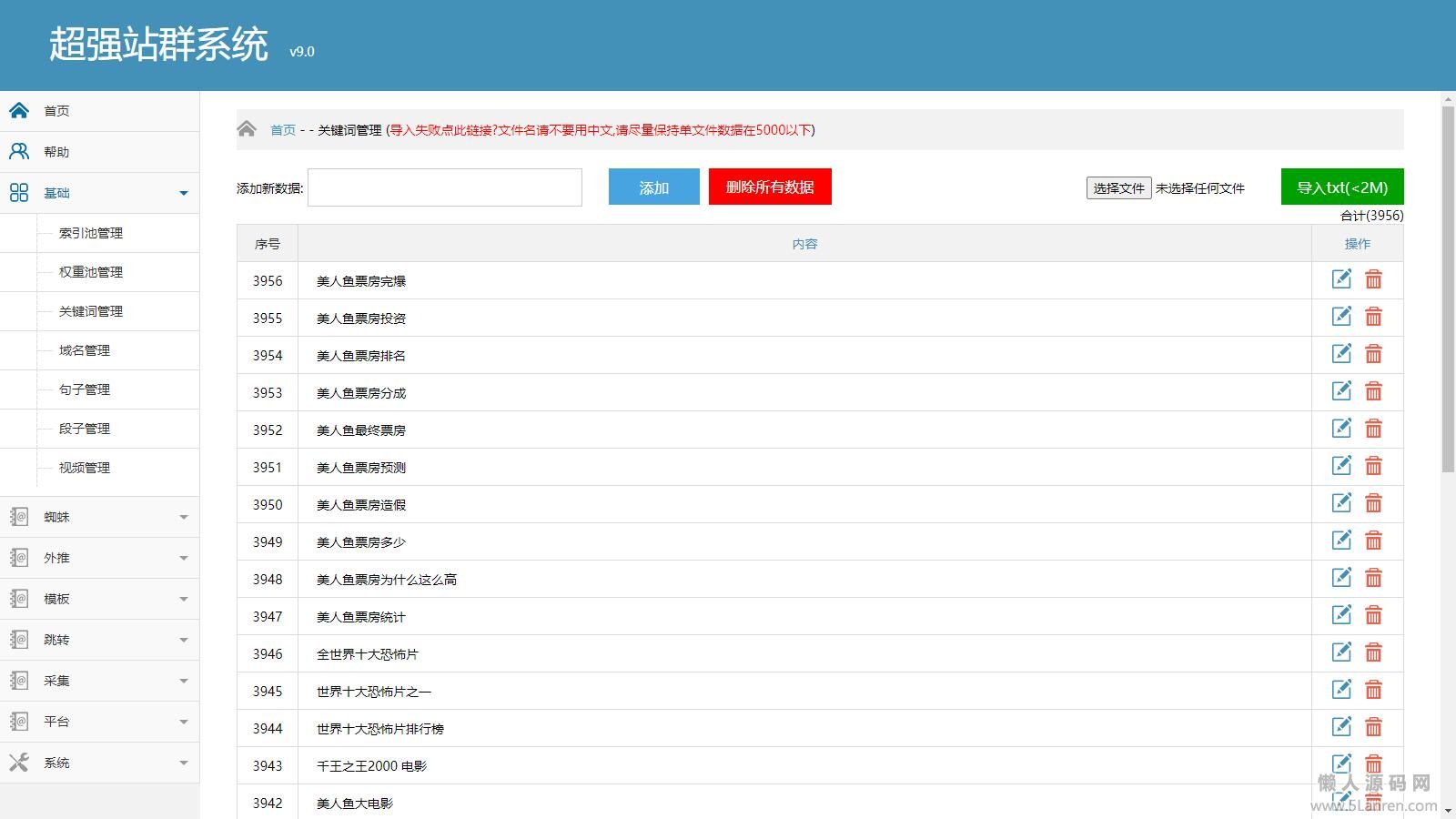Expand the 采集 sidebar menu
Screen dimensions: 1456x819
point(183,681)
